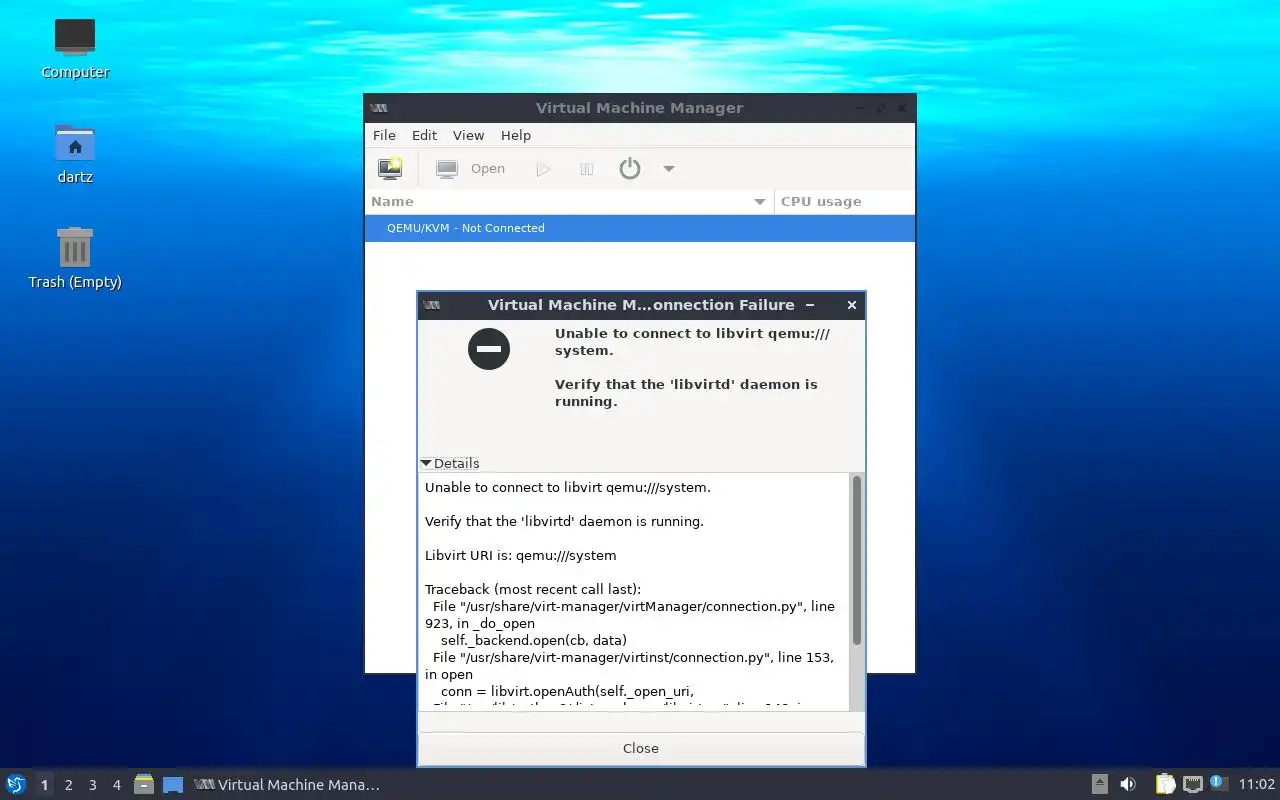The width and height of the screenshot is (1280, 800).
Task: Click the Connection Failure dialog title icon
Action: (x=431, y=305)
